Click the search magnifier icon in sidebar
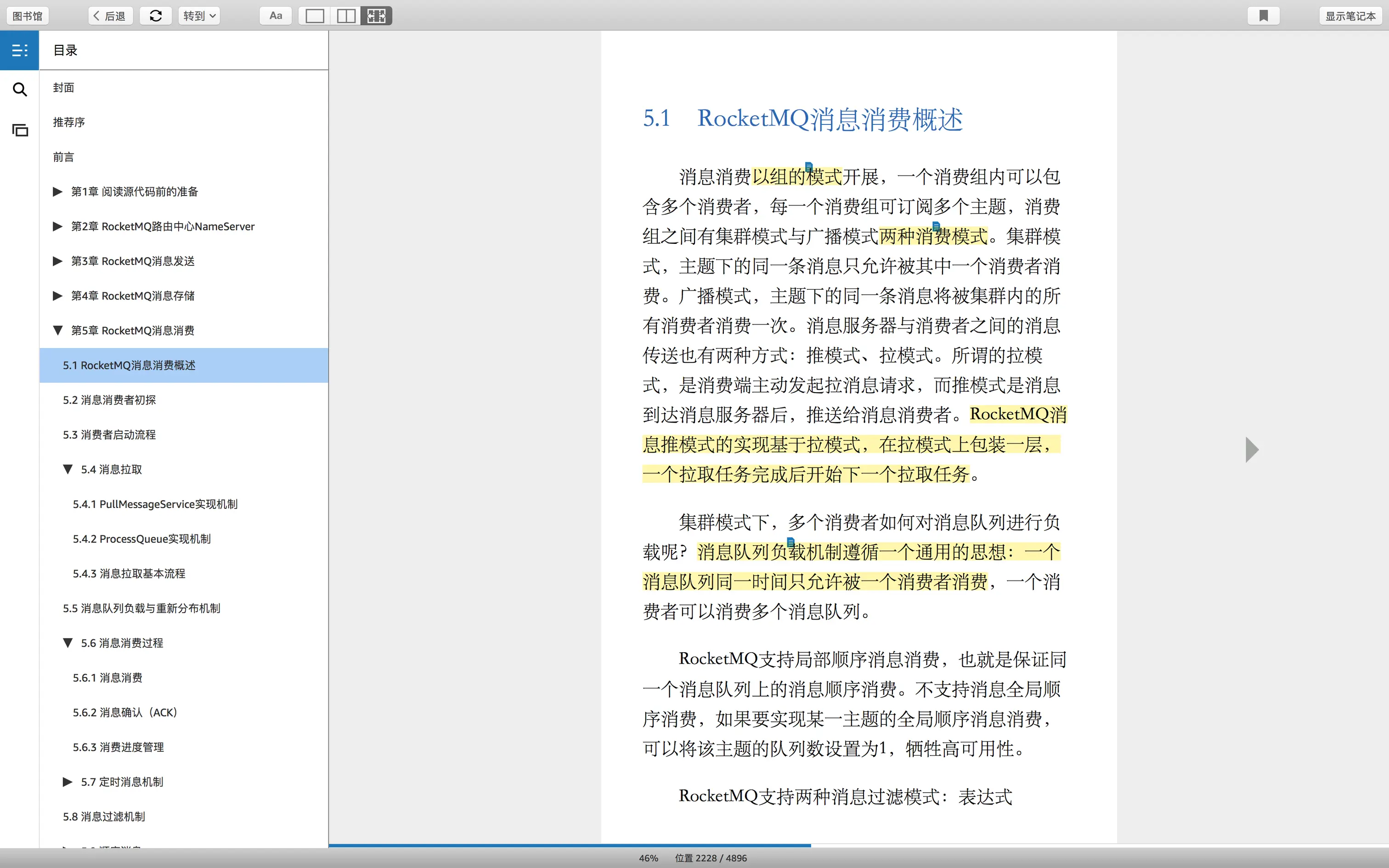The height and width of the screenshot is (868, 1389). pyautogui.click(x=19, y=90)
